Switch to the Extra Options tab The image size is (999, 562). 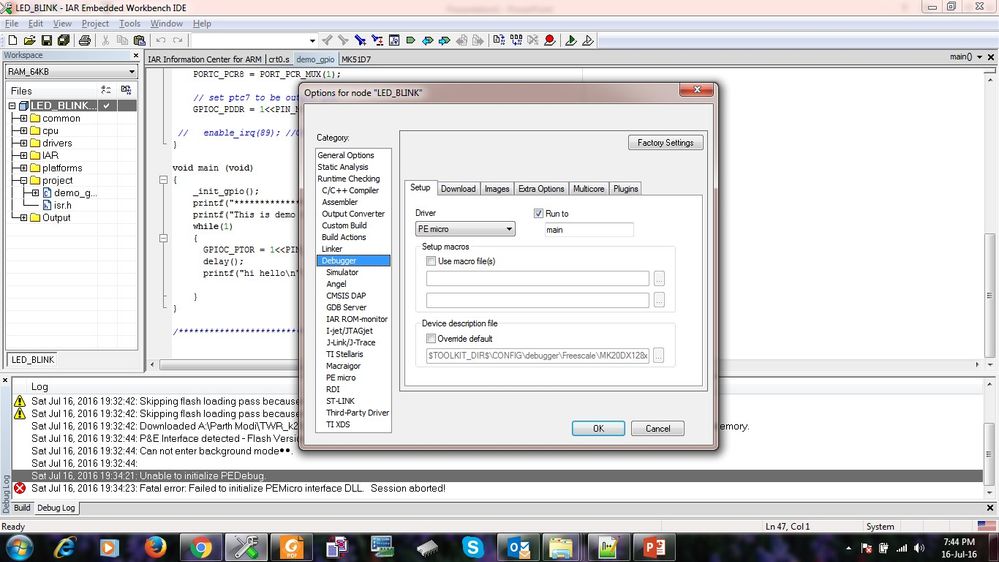541,189
